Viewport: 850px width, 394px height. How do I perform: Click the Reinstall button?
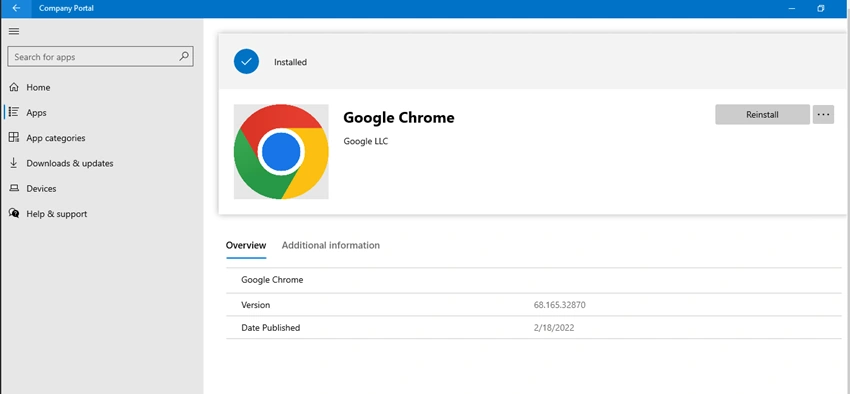[762, 114]
